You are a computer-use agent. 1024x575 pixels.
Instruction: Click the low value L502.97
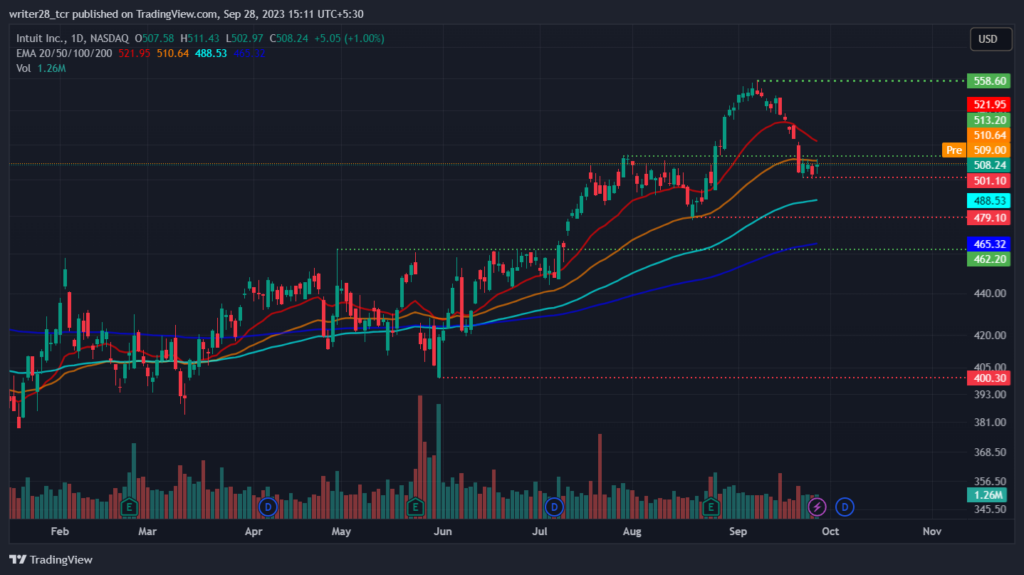pyautogui.click(x=244, y=39)
